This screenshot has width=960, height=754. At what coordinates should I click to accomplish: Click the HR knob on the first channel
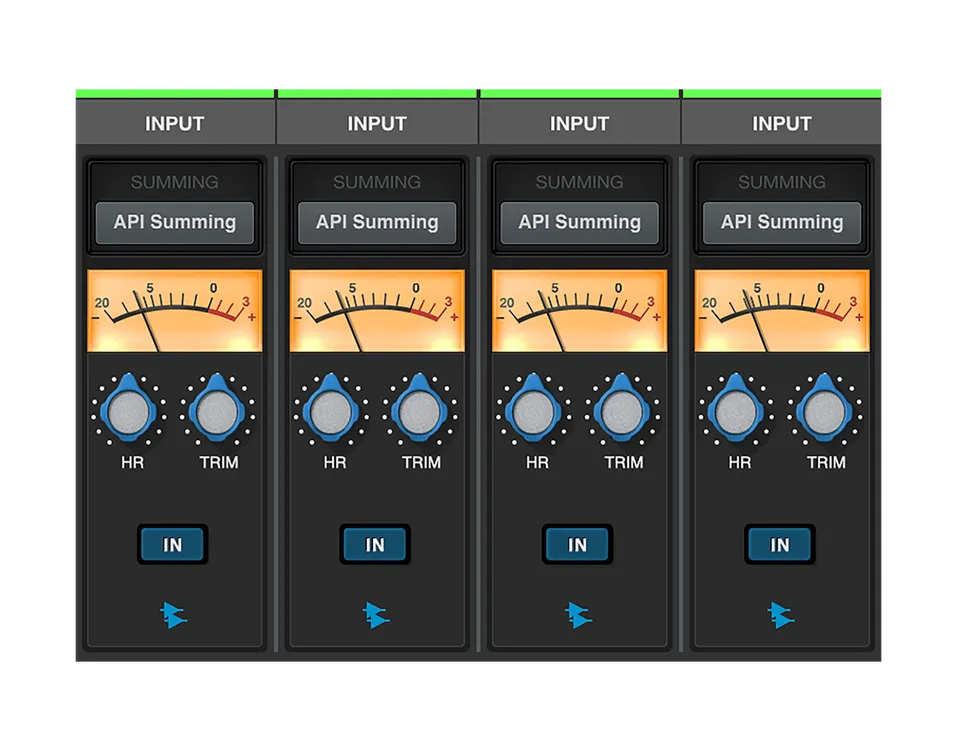coord(129,409)
